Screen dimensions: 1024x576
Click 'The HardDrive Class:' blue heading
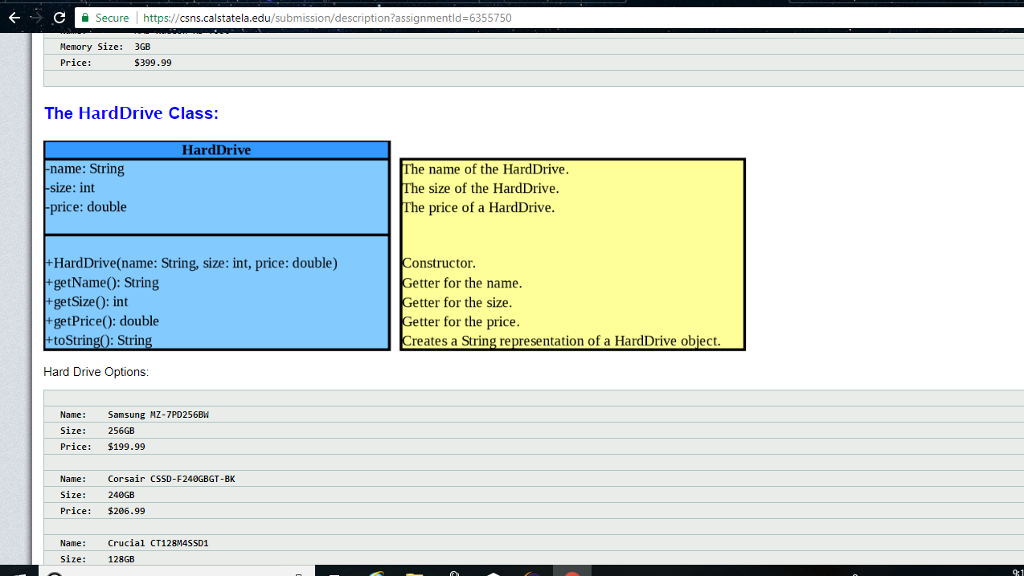point(132,113)
